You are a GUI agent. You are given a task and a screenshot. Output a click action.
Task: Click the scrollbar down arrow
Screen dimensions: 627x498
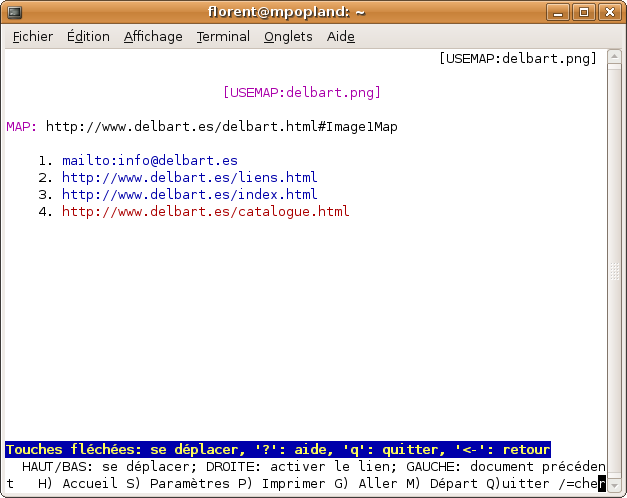click(x=614, y=486)
